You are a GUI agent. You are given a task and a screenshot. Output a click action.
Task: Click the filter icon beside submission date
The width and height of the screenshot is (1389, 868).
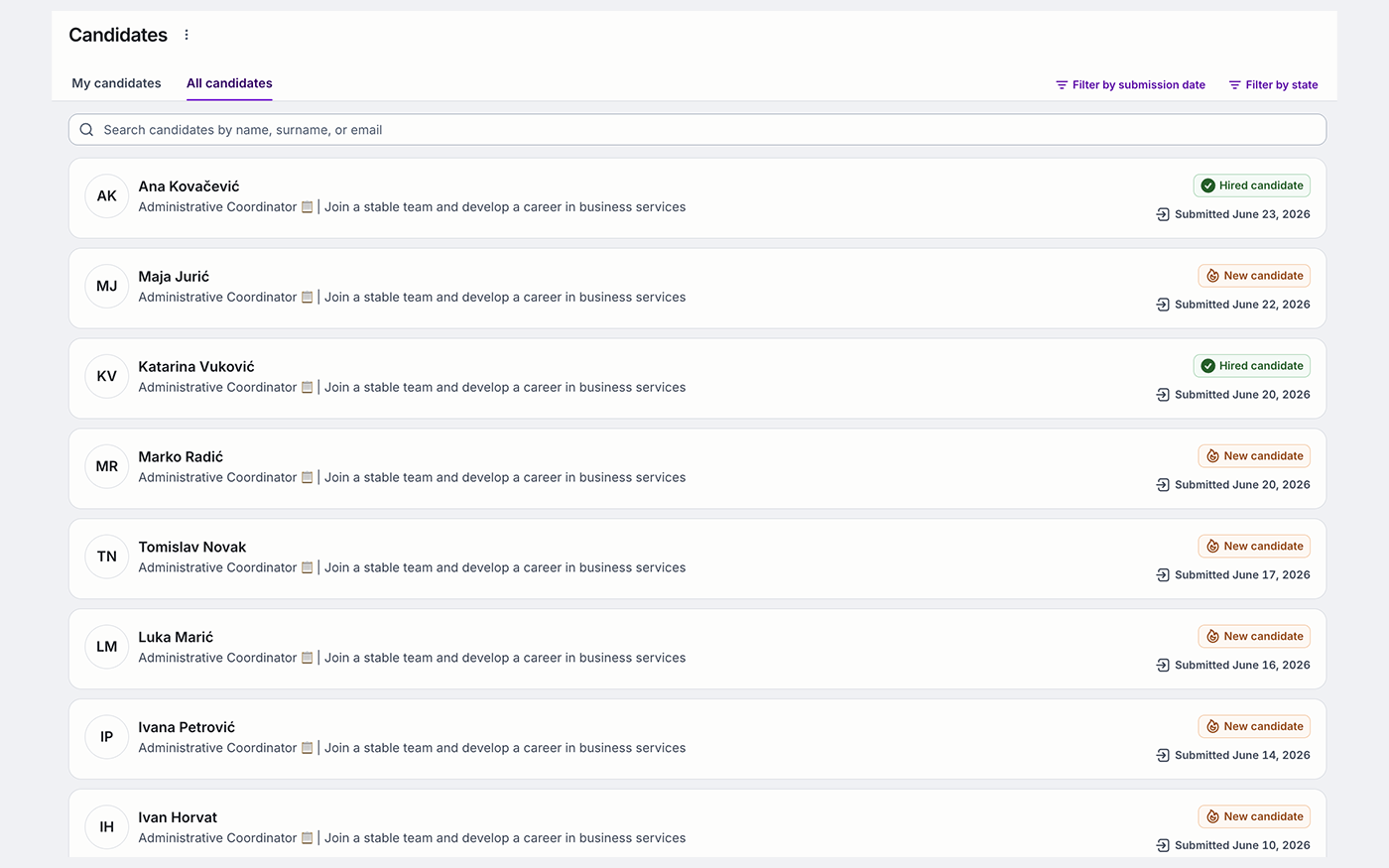[x=1062, y=85]
